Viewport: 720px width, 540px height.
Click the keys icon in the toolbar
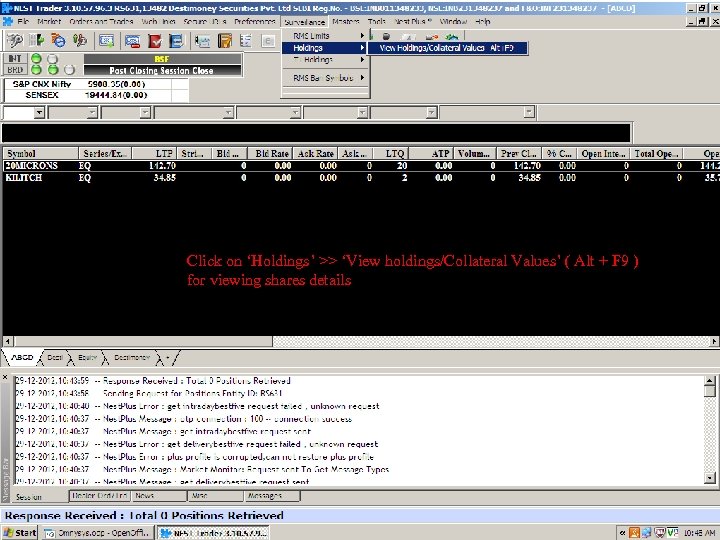[15, 41]
